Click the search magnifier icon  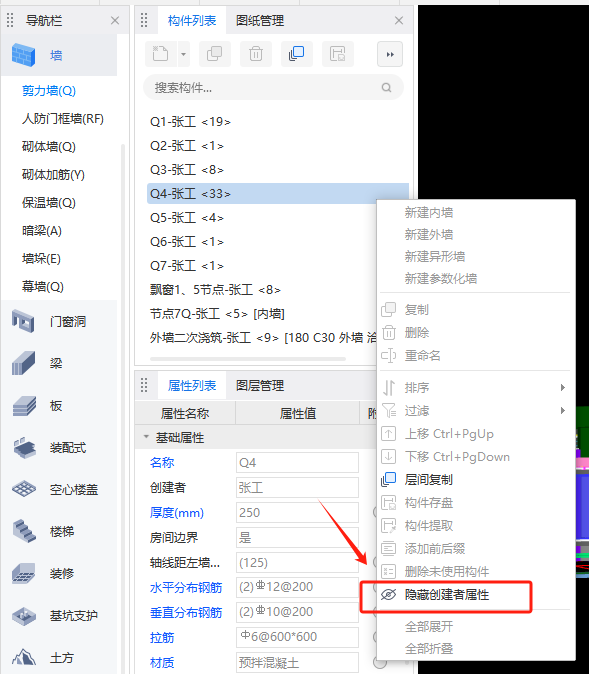coord(387,88)
